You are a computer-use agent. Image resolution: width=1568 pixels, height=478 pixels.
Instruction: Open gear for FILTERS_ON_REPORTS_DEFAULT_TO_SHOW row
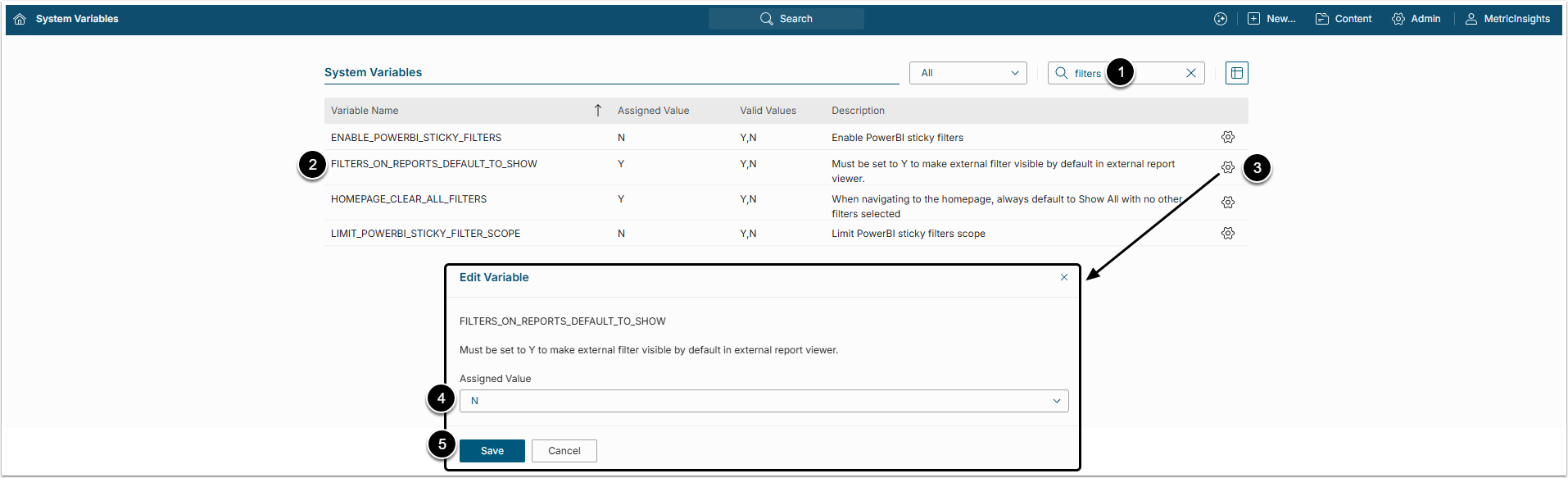1227,167
